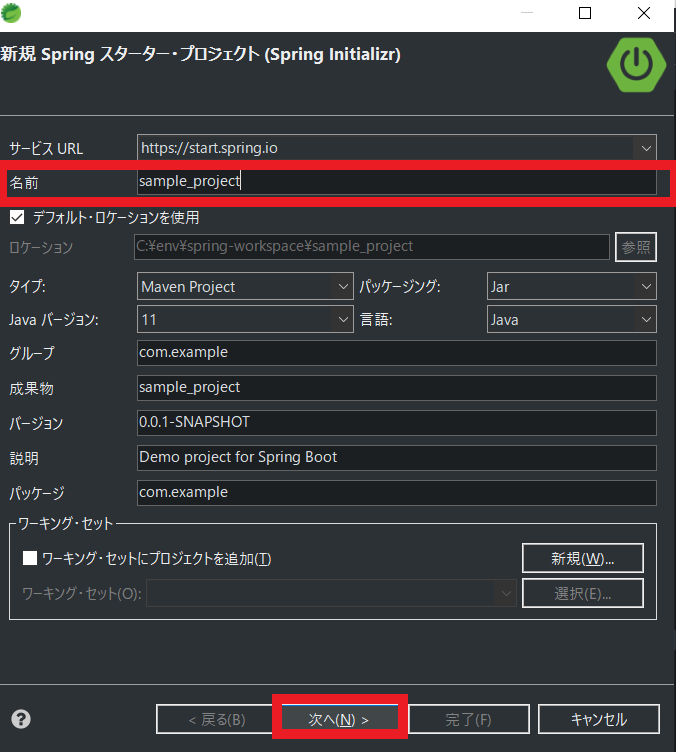
Task: Click the グループ field com.example
Action: [396, 353]
